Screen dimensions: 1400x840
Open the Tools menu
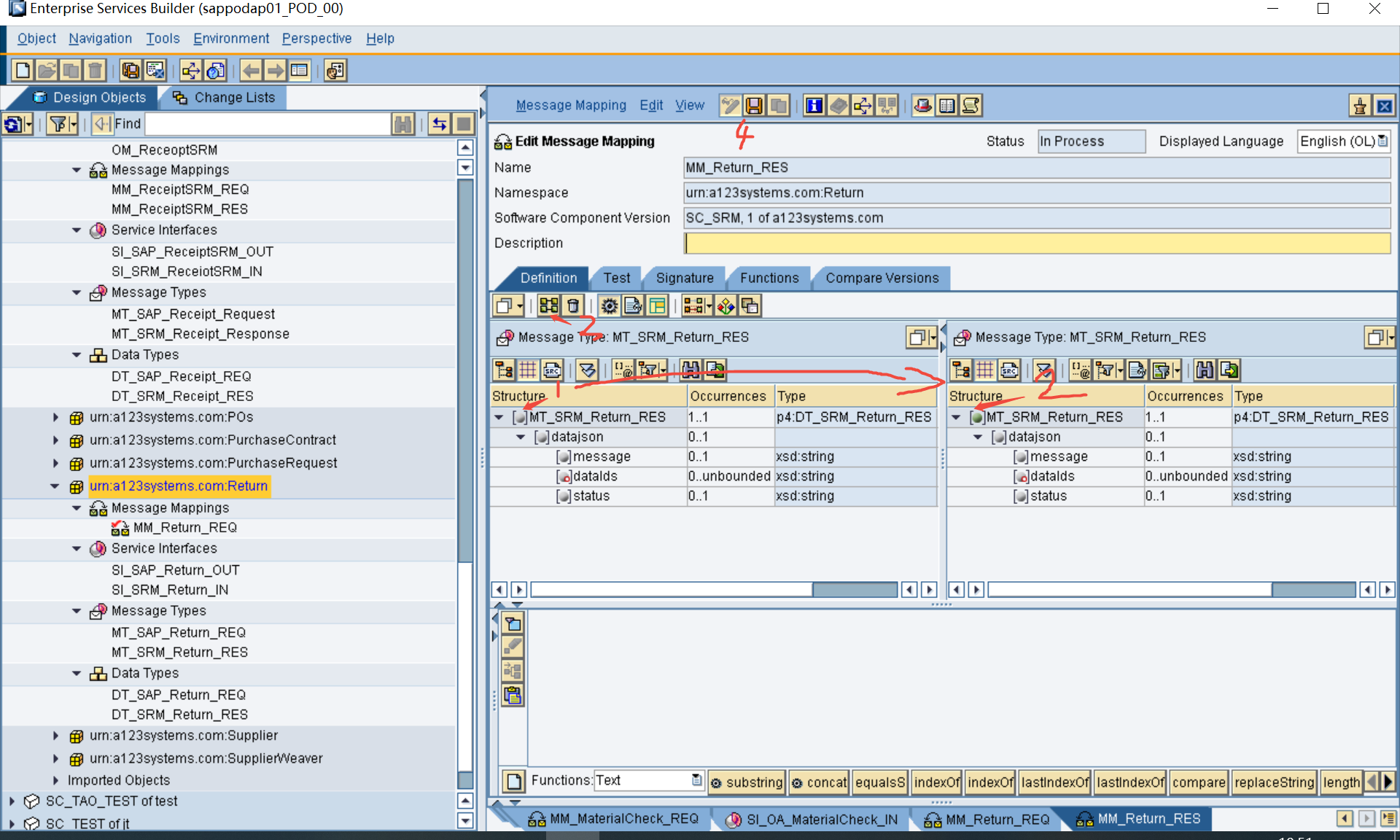point(163,39)
